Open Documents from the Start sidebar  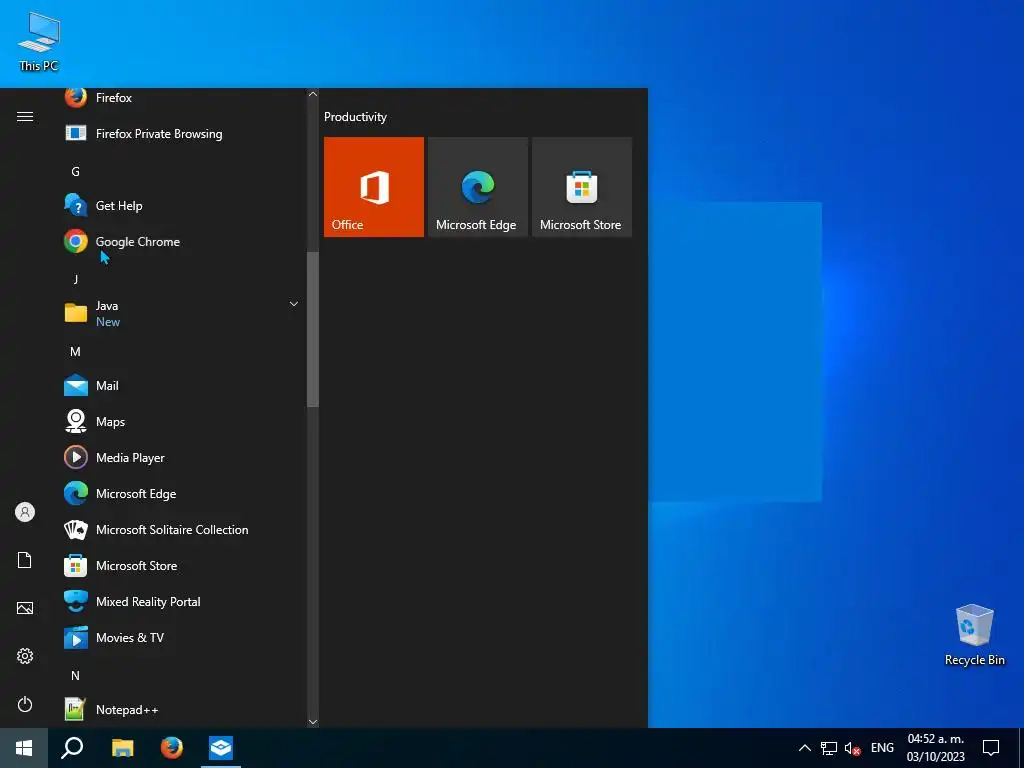point(25,560)
